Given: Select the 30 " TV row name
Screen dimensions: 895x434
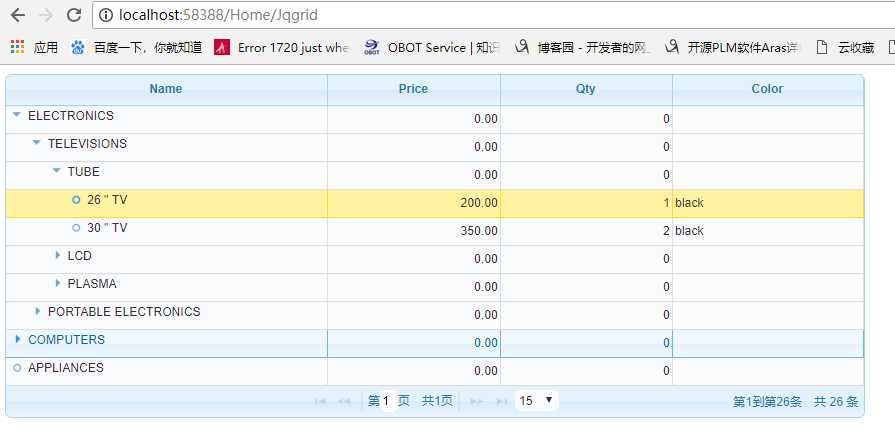Looking at the screenshot, I should click(x=107, y=228).
